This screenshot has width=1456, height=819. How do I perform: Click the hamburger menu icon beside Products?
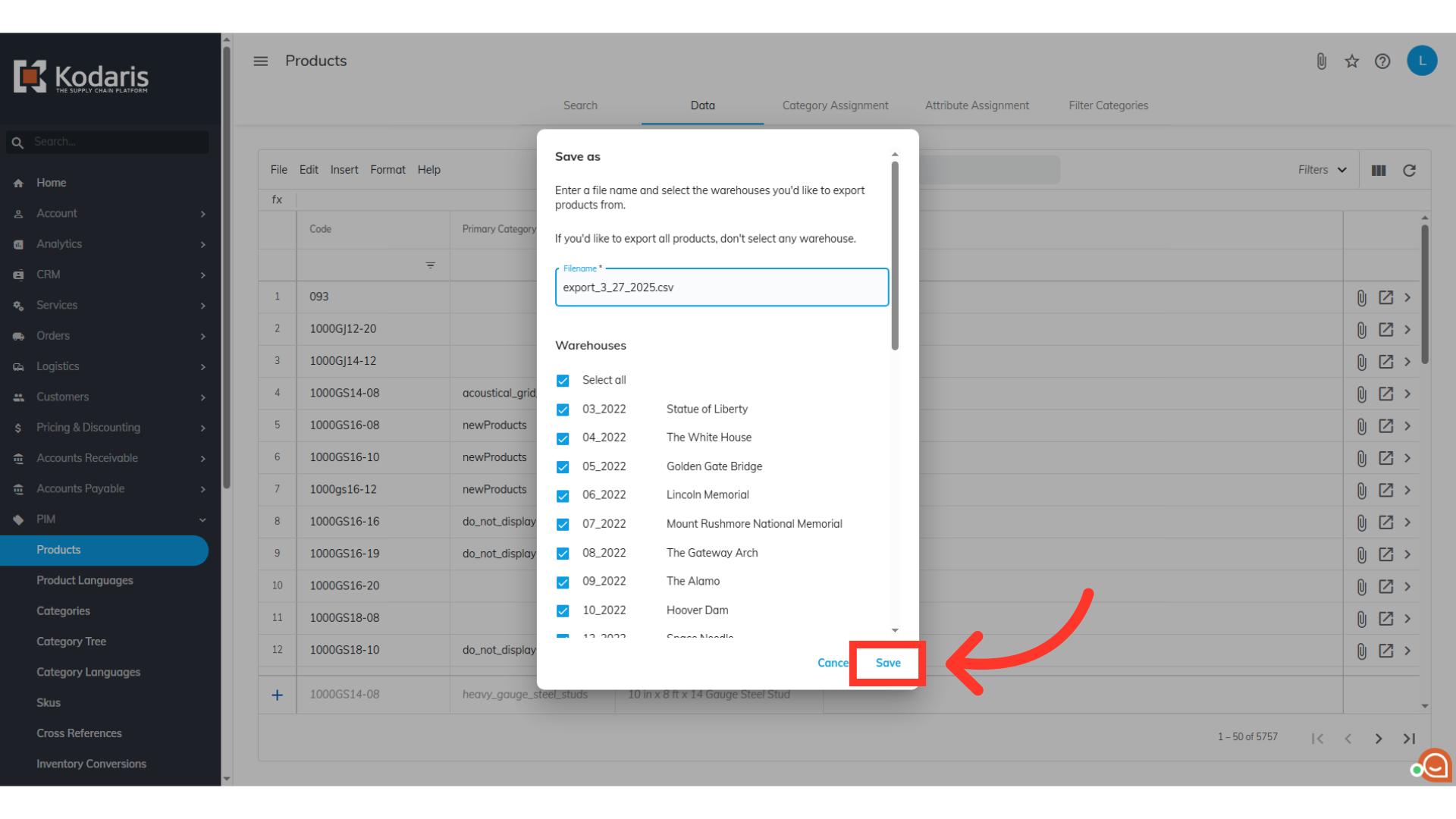pos(260,61)
